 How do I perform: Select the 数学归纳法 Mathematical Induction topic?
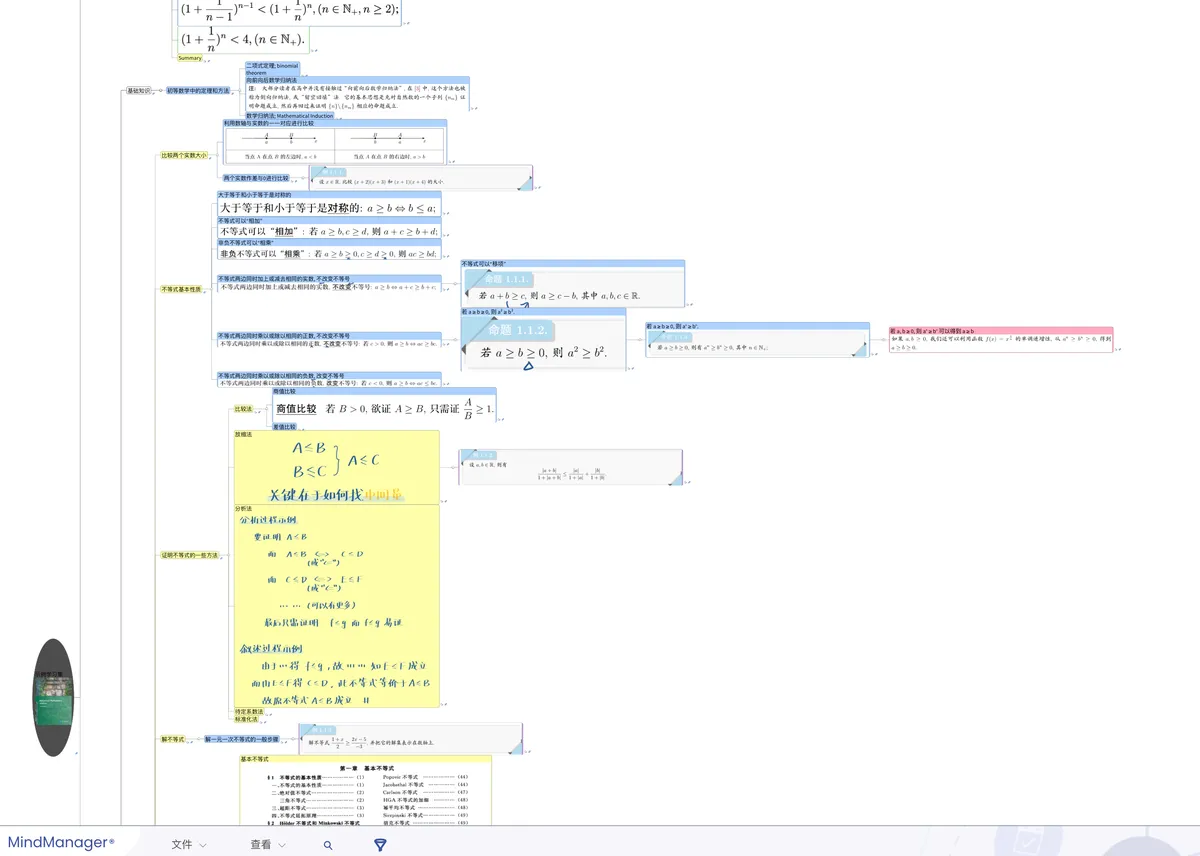(290, 116)
